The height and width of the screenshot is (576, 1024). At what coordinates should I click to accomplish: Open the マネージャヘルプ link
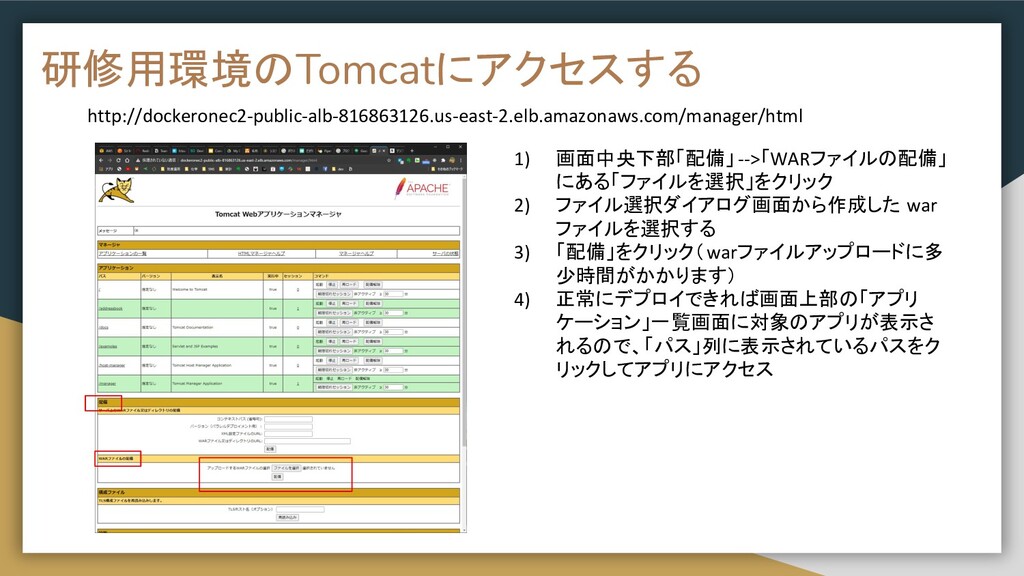click(x=357, y=253)
